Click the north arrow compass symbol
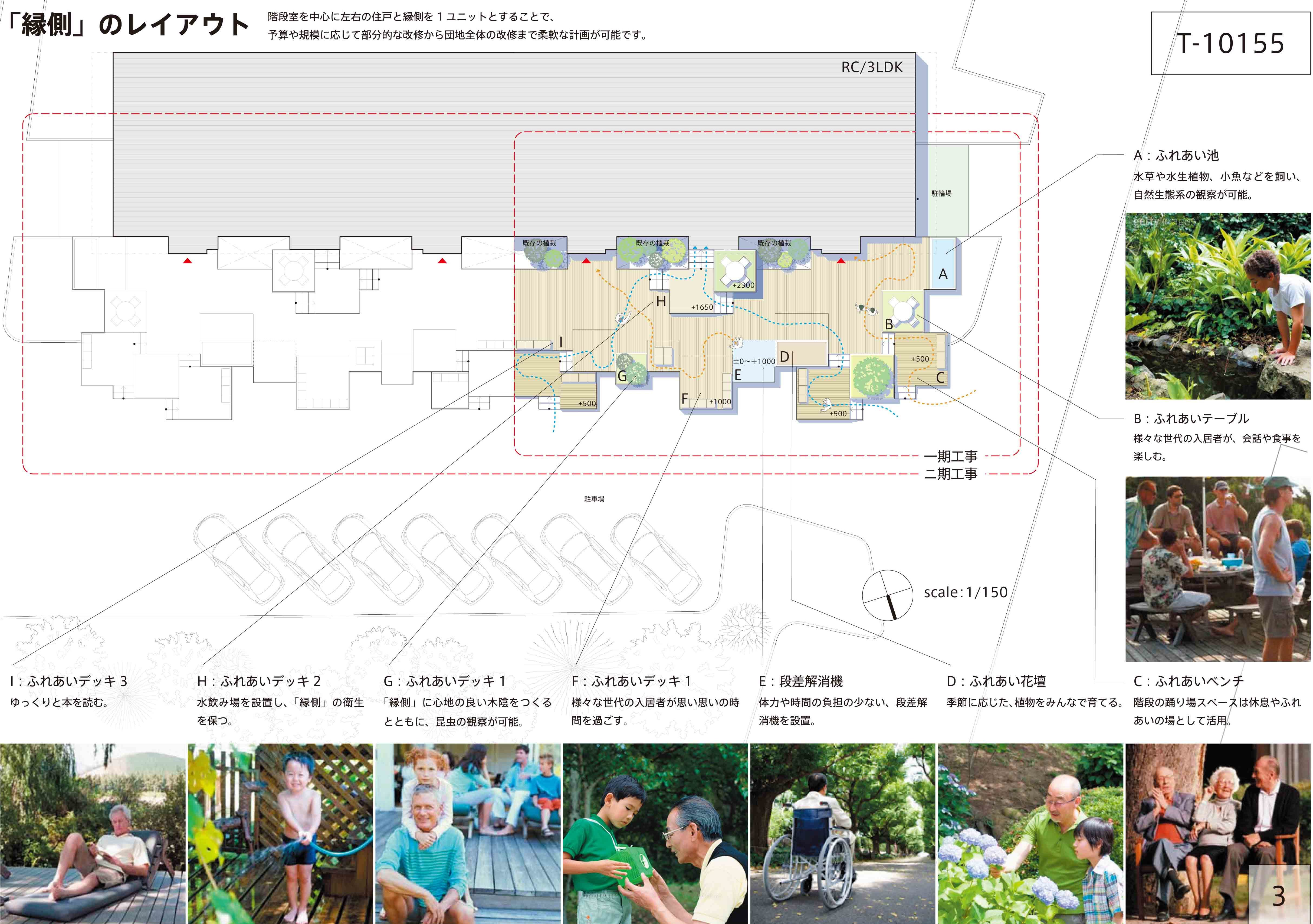This screenshot has width=1313, height=924. 887,595
